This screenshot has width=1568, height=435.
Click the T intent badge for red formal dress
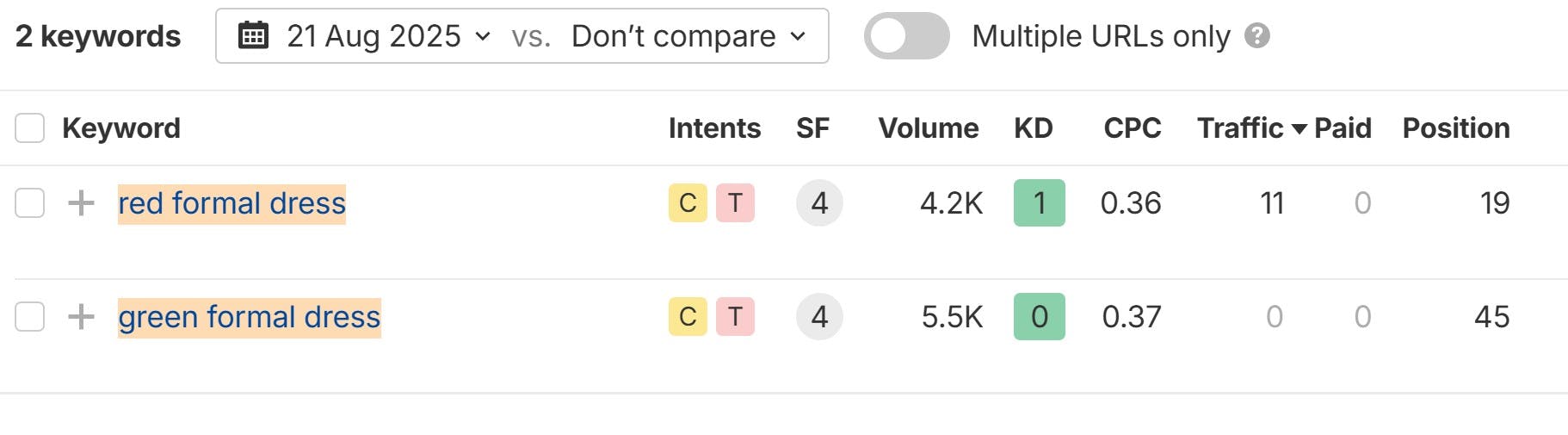[735, 203]
